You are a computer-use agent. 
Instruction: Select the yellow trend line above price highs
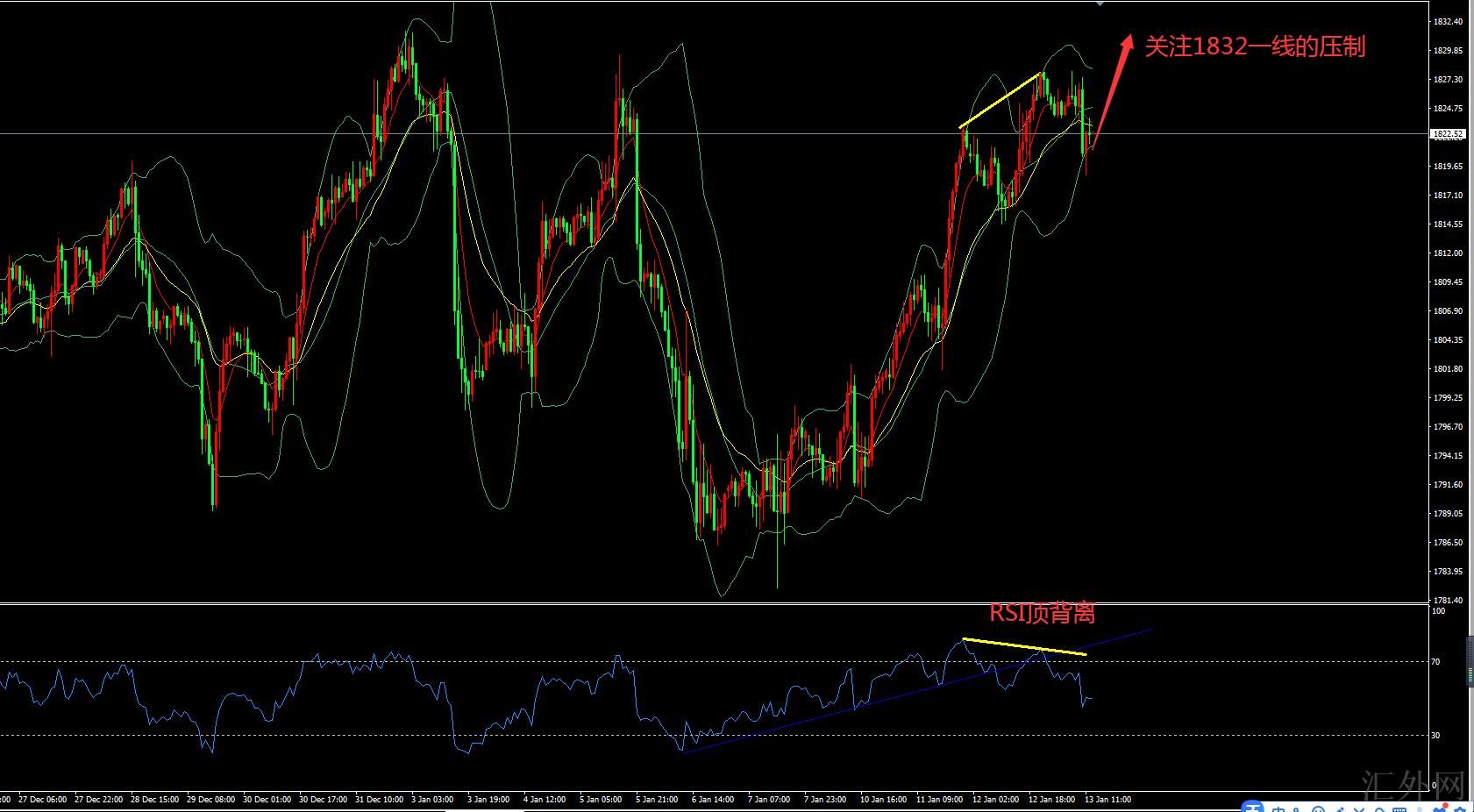[x=1000, y=100]
